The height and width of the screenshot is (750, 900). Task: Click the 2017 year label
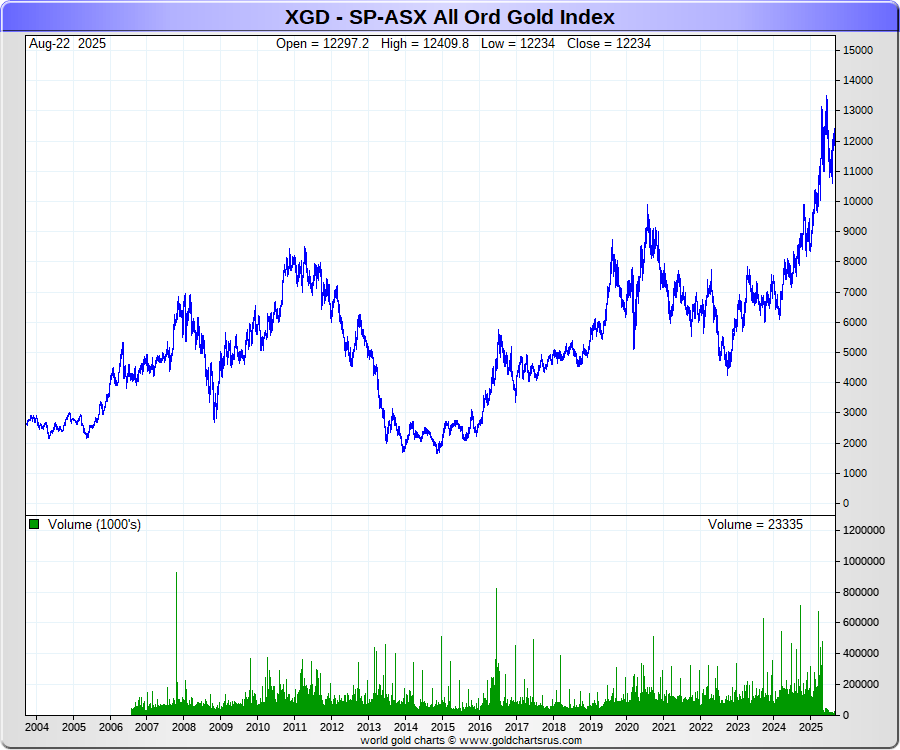(517, 727)
